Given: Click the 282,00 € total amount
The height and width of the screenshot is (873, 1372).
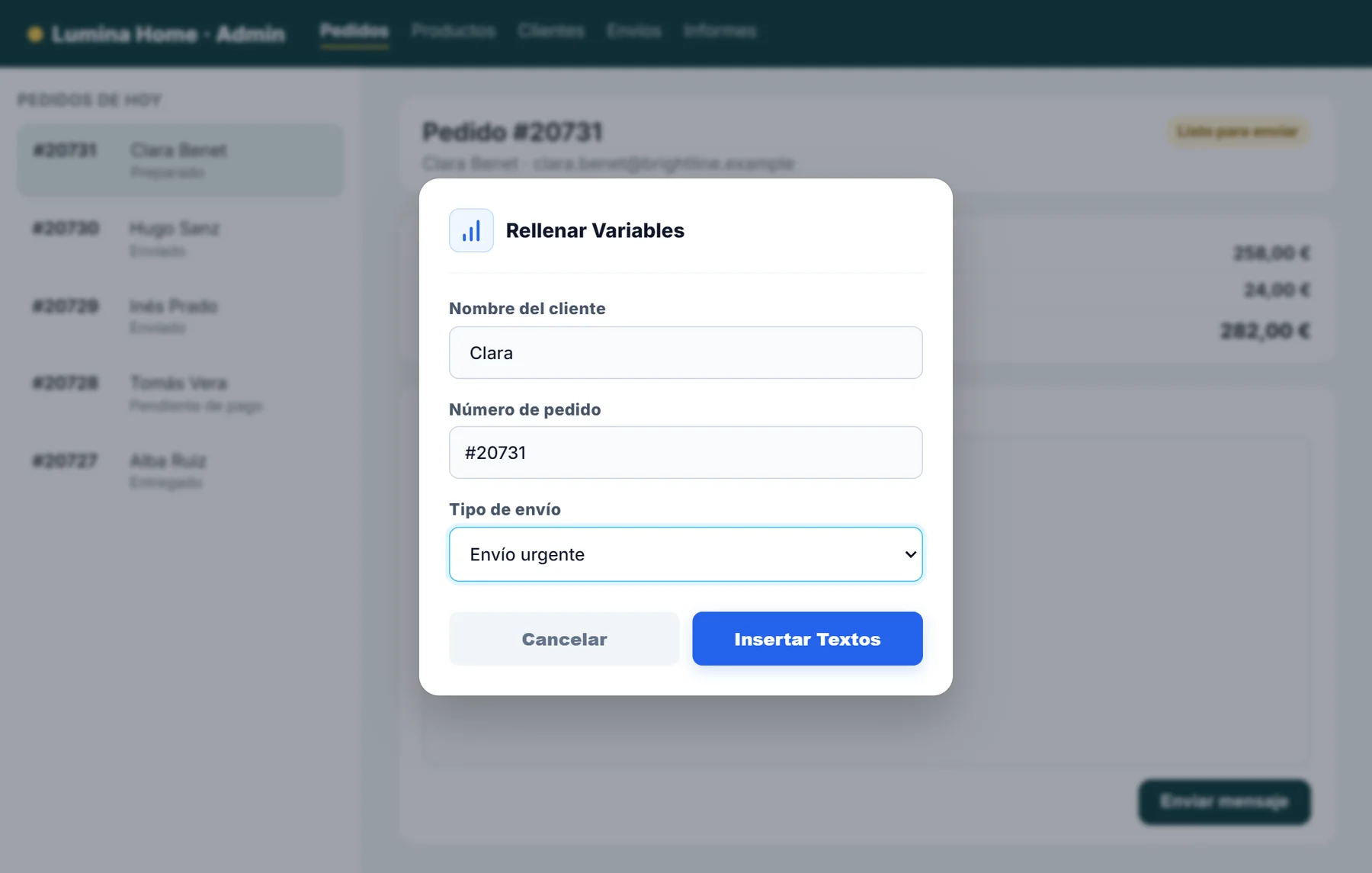Looking at the screenshot, I should pyautogui.click(x=1265, y=331).
